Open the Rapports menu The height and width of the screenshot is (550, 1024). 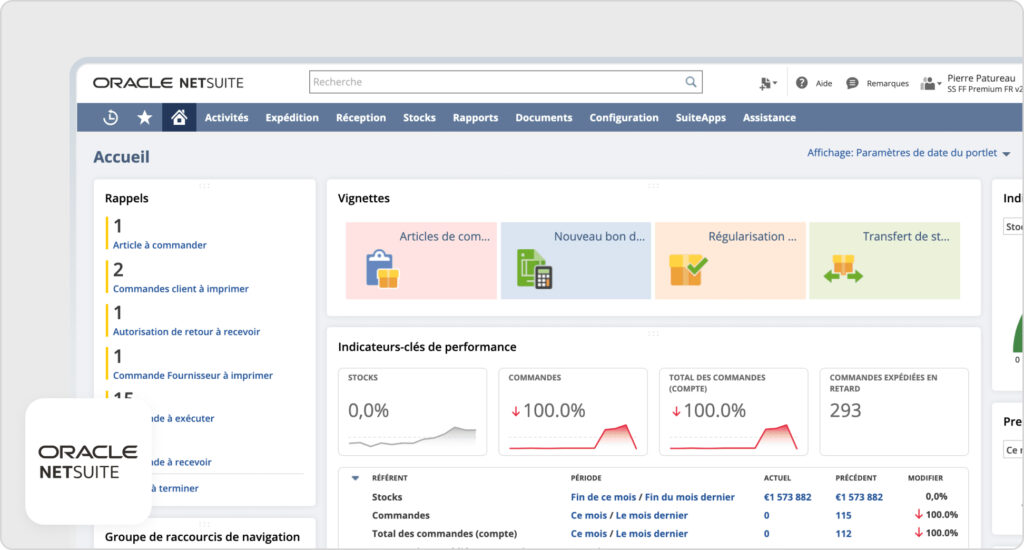(475, 118)
